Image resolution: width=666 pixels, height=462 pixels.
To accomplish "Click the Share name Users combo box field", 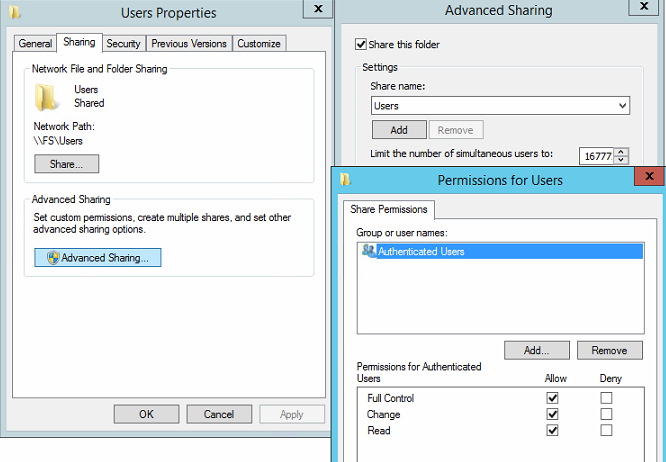I will coord(500,106).
